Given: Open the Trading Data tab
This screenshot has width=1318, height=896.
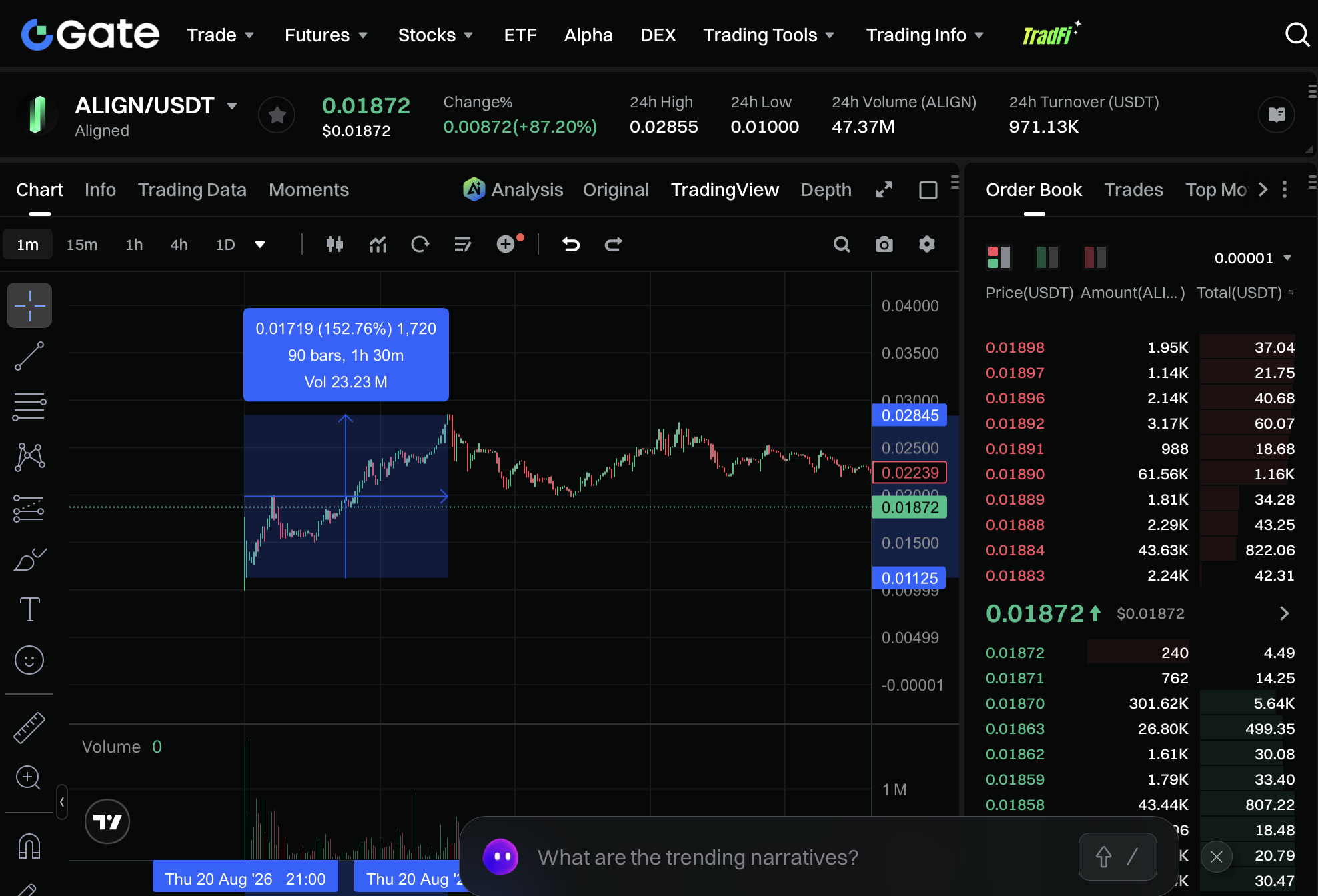Looking at the screenshot, I should pos(192,190).
